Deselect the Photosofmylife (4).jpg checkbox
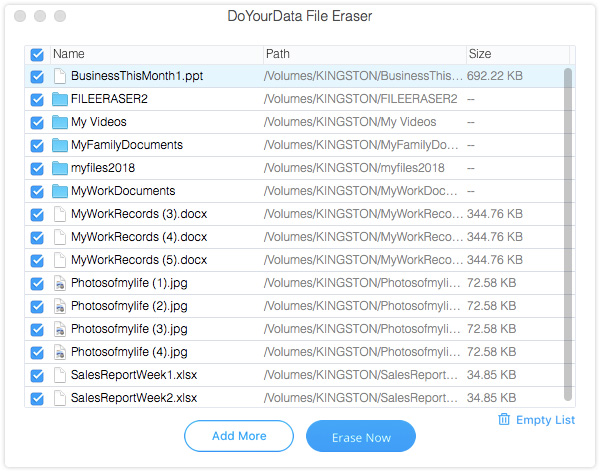This screenshot has width=600, height=472. click(x=37, y=352)
